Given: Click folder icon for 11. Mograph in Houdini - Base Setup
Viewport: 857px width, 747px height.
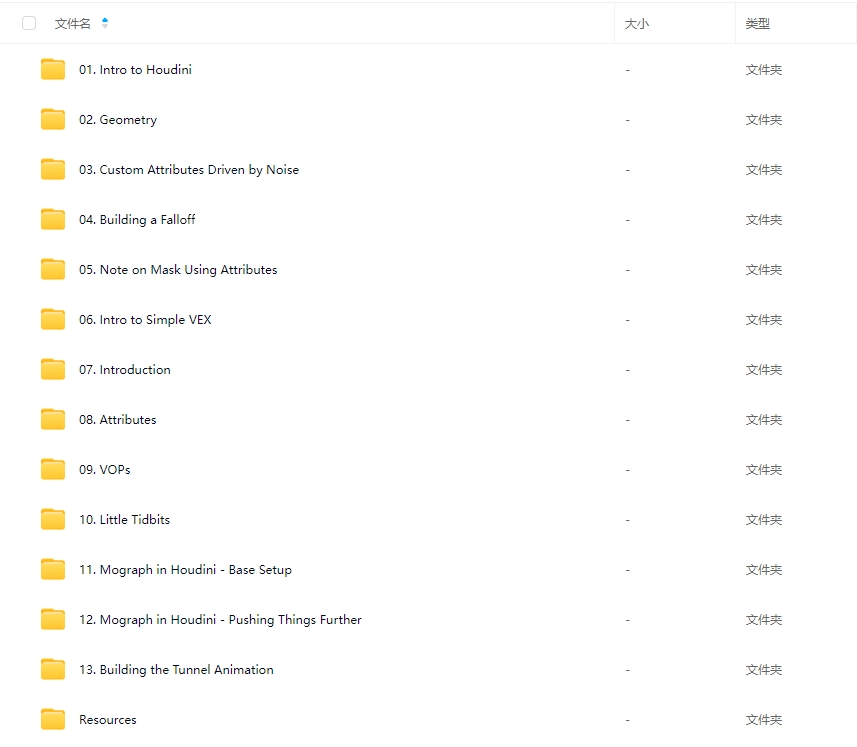Looking at the screenshot, I should (53, 569).
